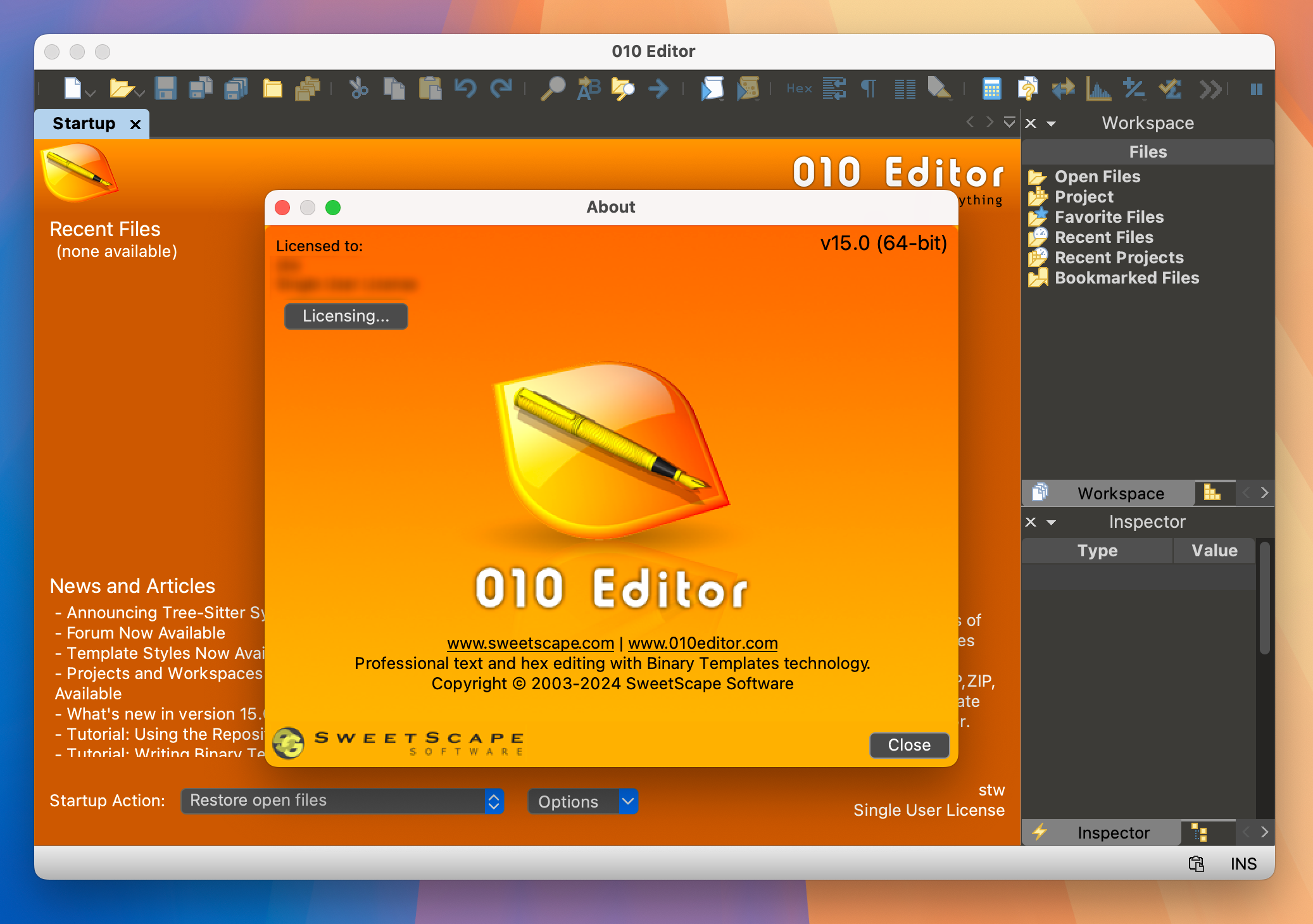Toggle show whitespace pilcrow icon
This screenshot has height=924, width=1313.
869,89
